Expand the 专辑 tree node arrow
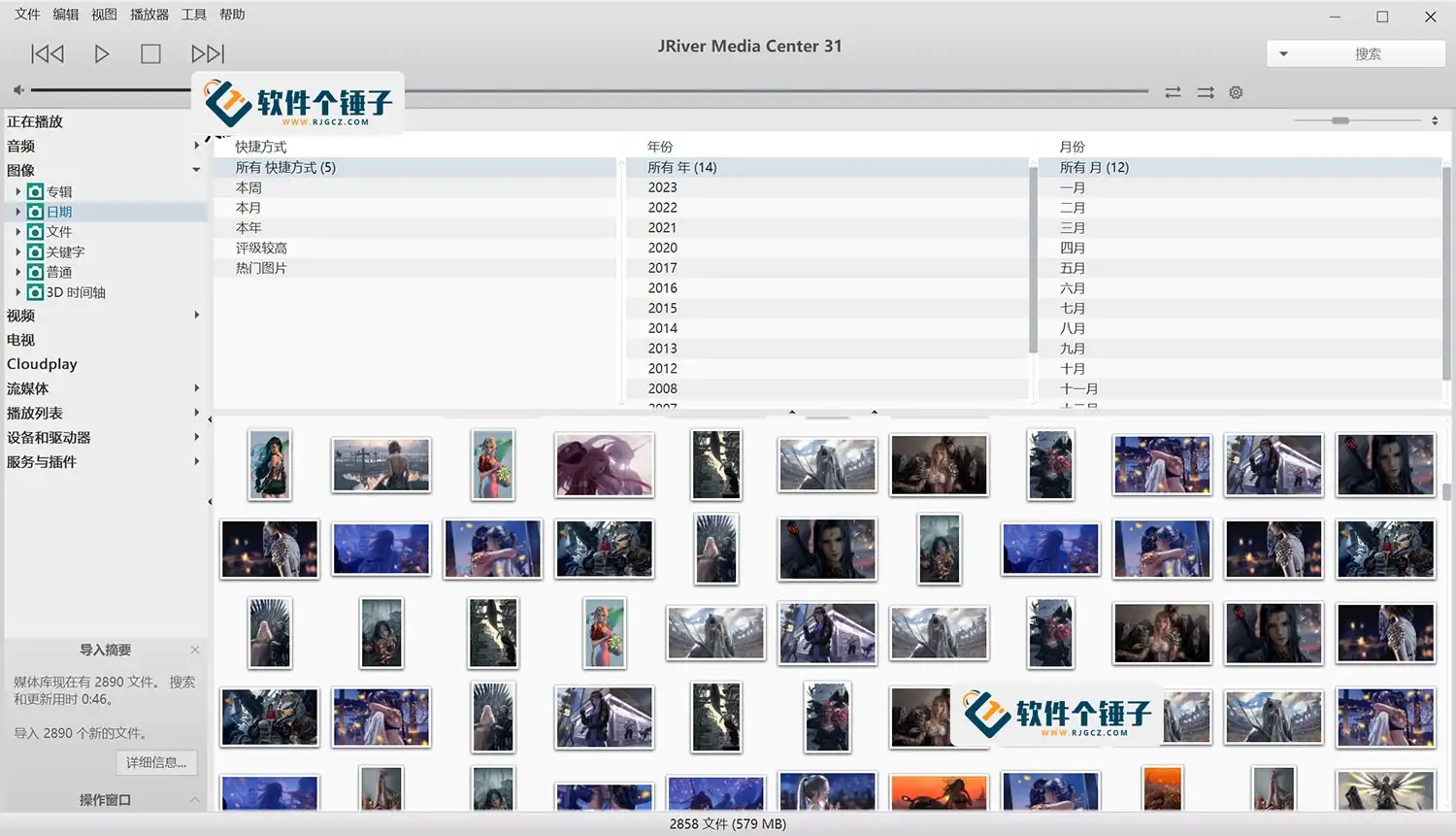This screenshot has height=836, width=1456. click(x=17, y=191)
